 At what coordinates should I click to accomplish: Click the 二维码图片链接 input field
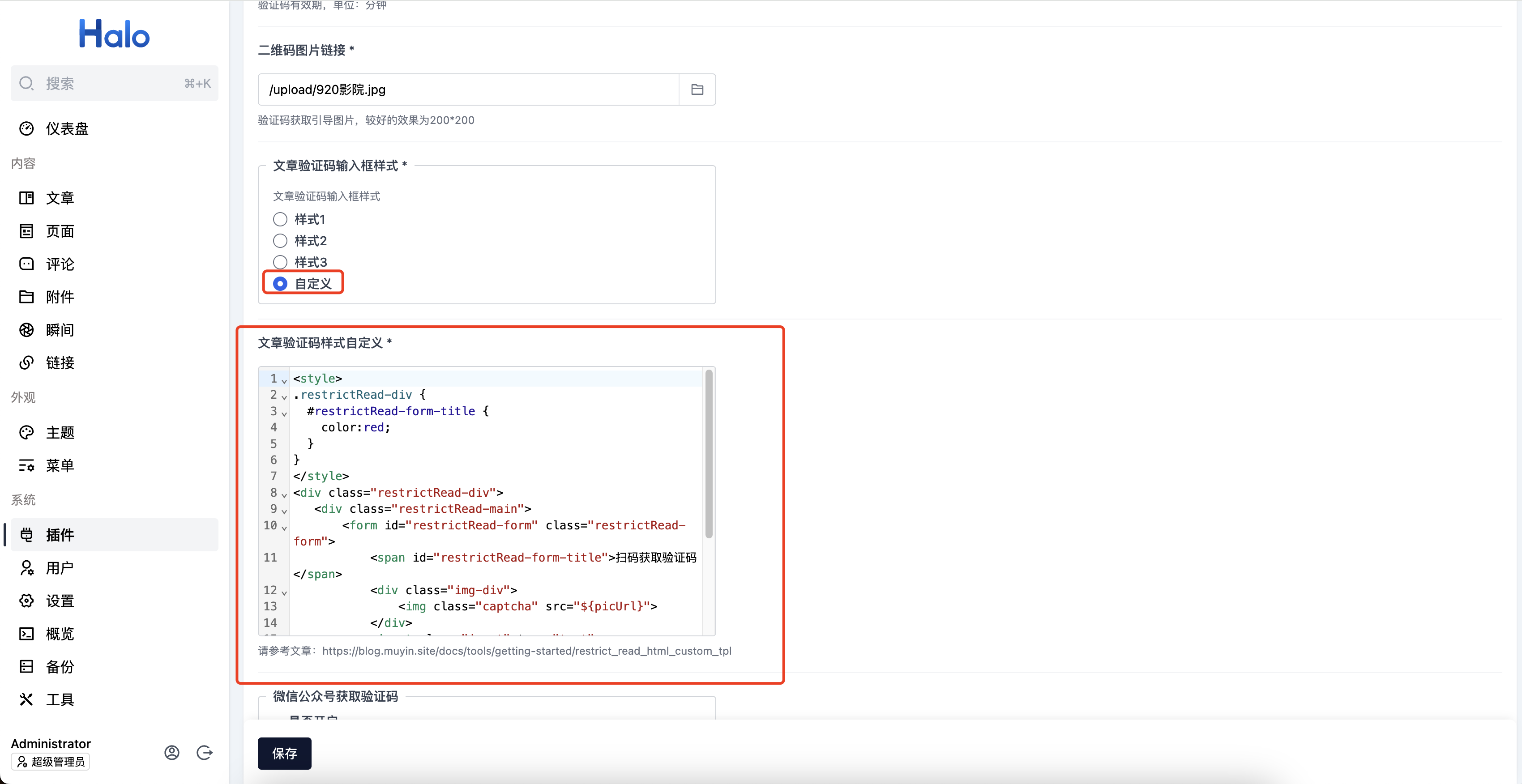469,89
